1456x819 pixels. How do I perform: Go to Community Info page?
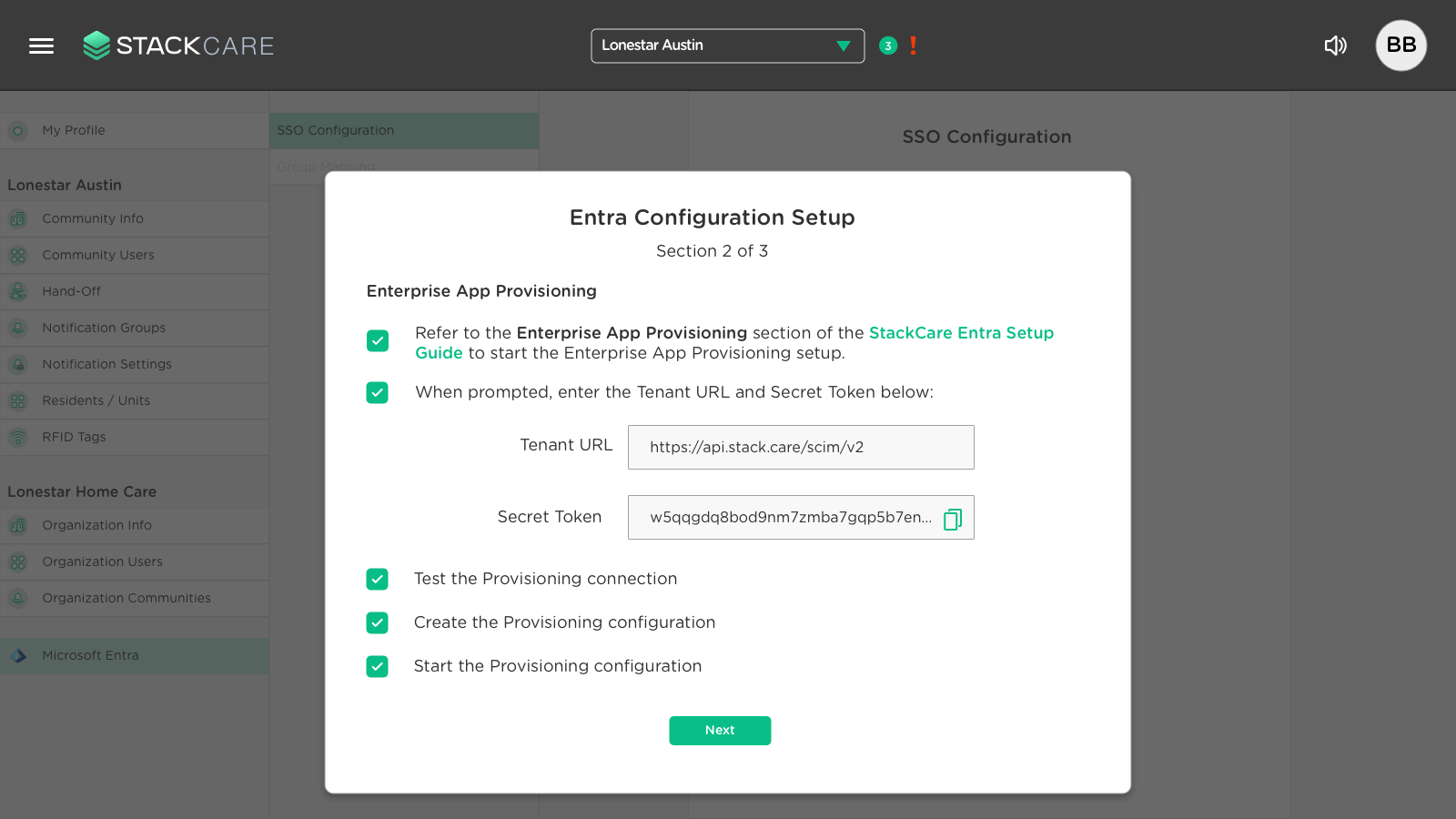135,219
